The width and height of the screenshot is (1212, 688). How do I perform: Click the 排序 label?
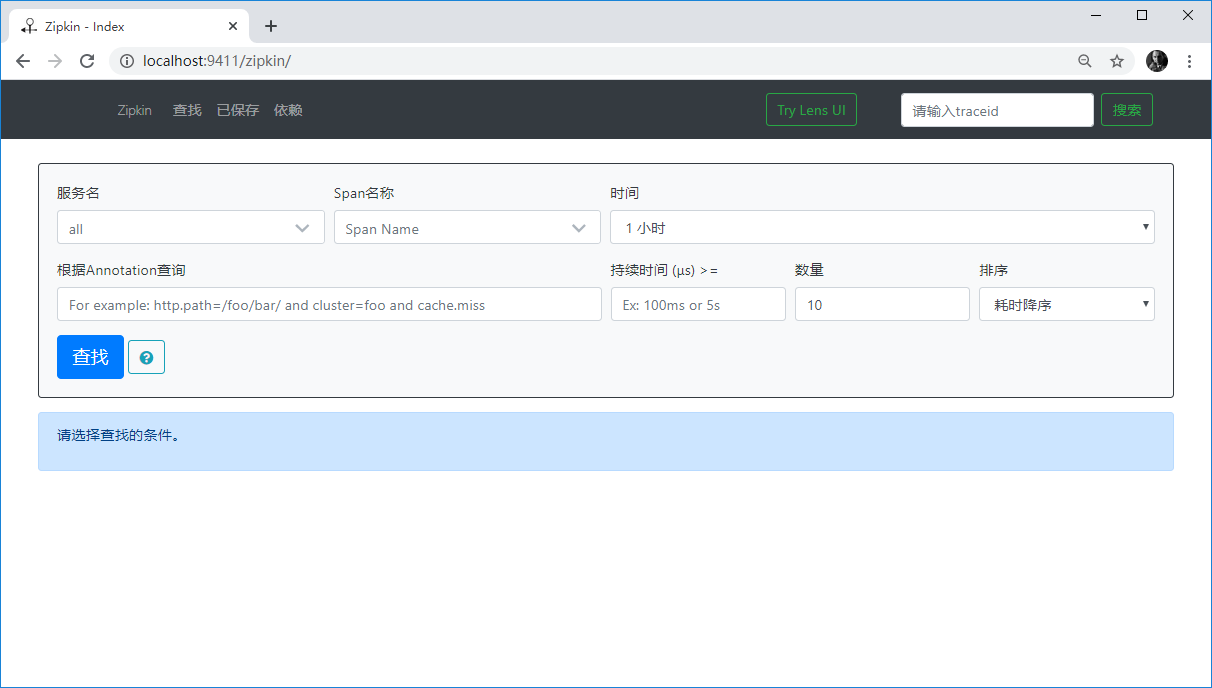(x=993, y=270)
